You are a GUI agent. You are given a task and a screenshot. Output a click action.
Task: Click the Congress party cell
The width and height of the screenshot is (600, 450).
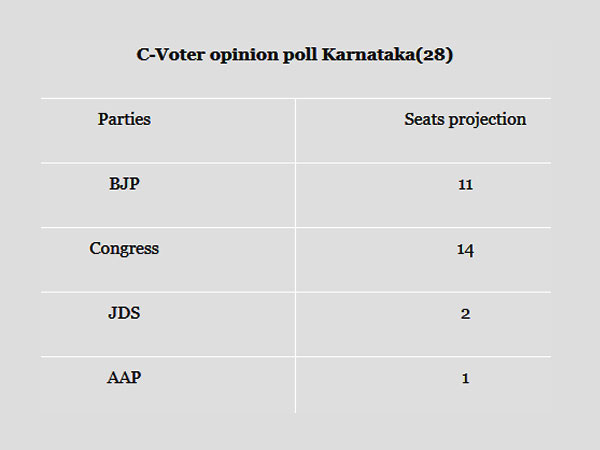[x=124, y=249]
